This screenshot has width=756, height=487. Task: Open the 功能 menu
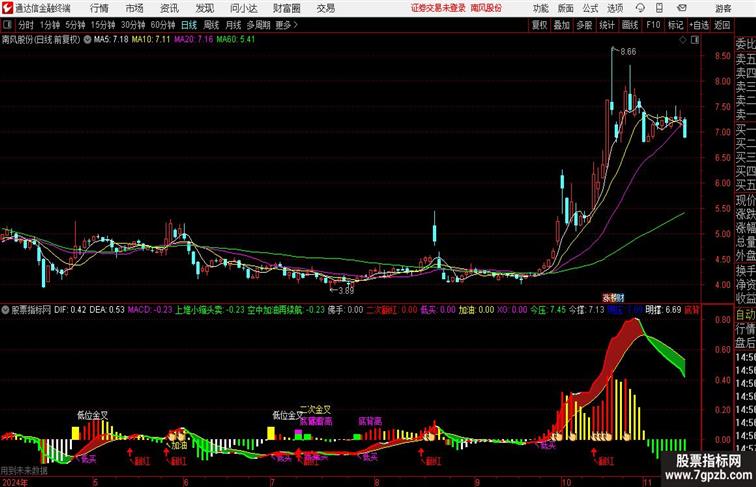click(540, 8)
